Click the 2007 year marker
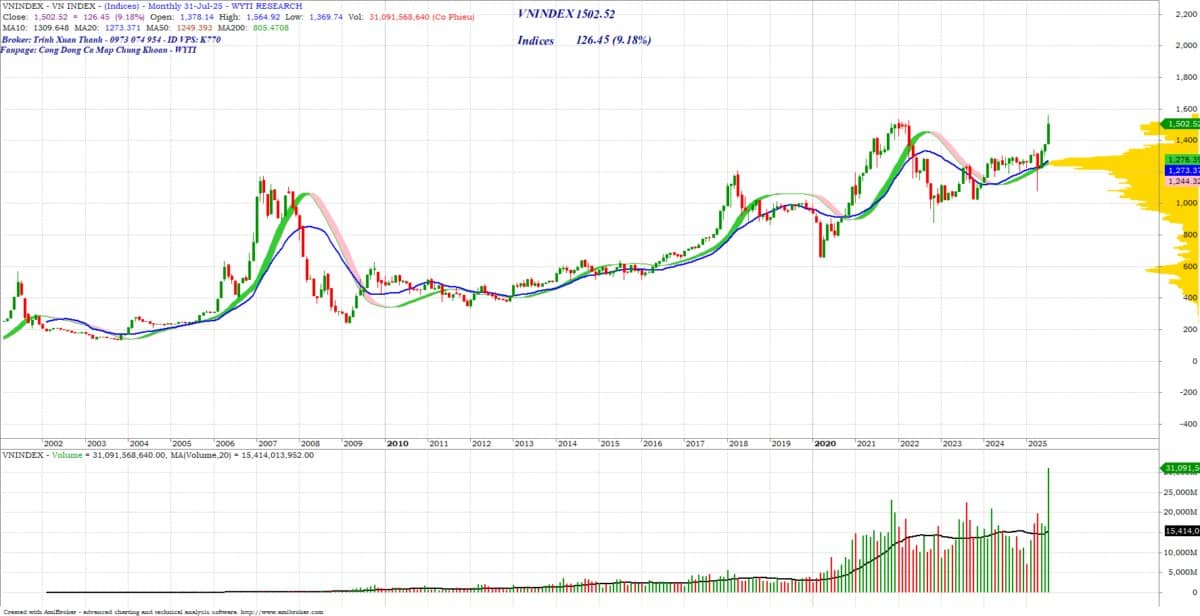1200x616 pixels. pos(268,443)
